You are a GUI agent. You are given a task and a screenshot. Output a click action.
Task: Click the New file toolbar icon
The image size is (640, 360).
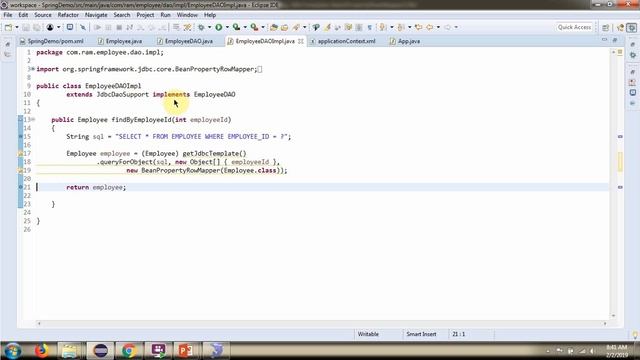pos(8,27)
